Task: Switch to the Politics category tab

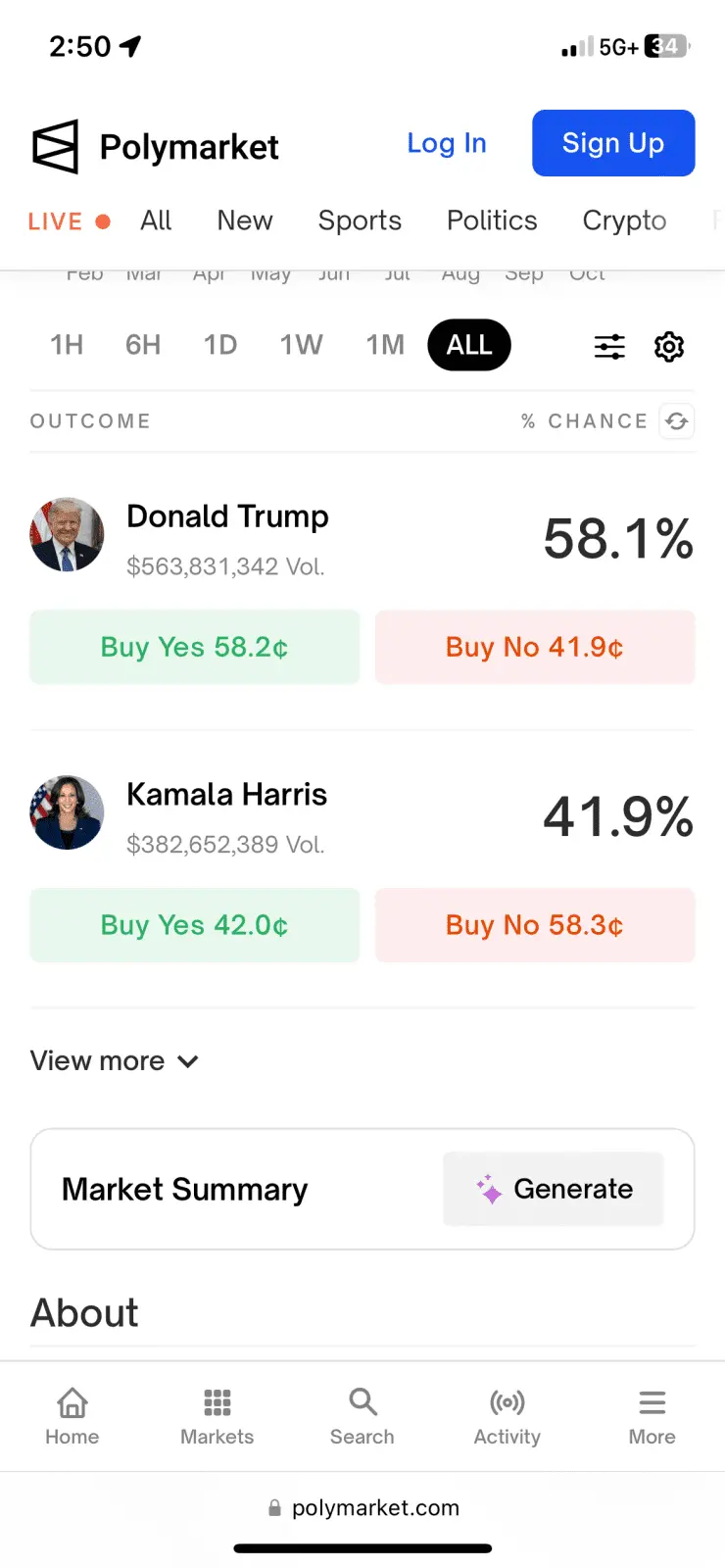Action: pos(492,220)
